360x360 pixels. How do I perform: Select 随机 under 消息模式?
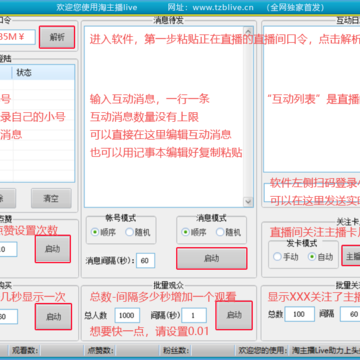(228, 232)
